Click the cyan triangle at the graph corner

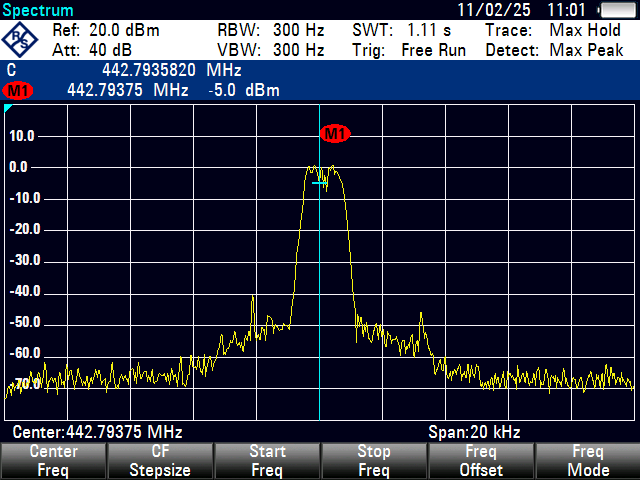point(8,108)
